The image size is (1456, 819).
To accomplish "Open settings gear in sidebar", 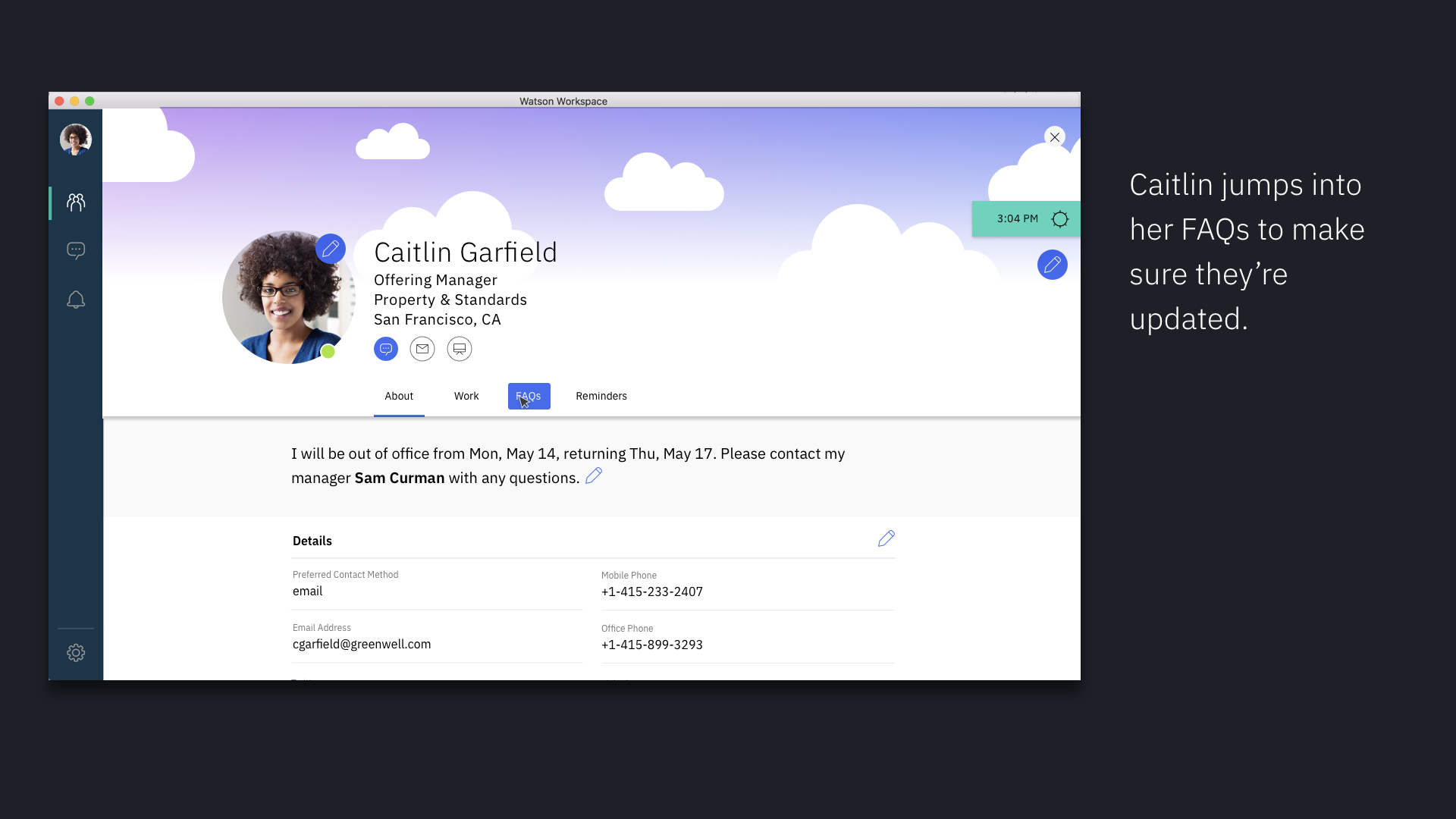I will [x=76, y=653].
